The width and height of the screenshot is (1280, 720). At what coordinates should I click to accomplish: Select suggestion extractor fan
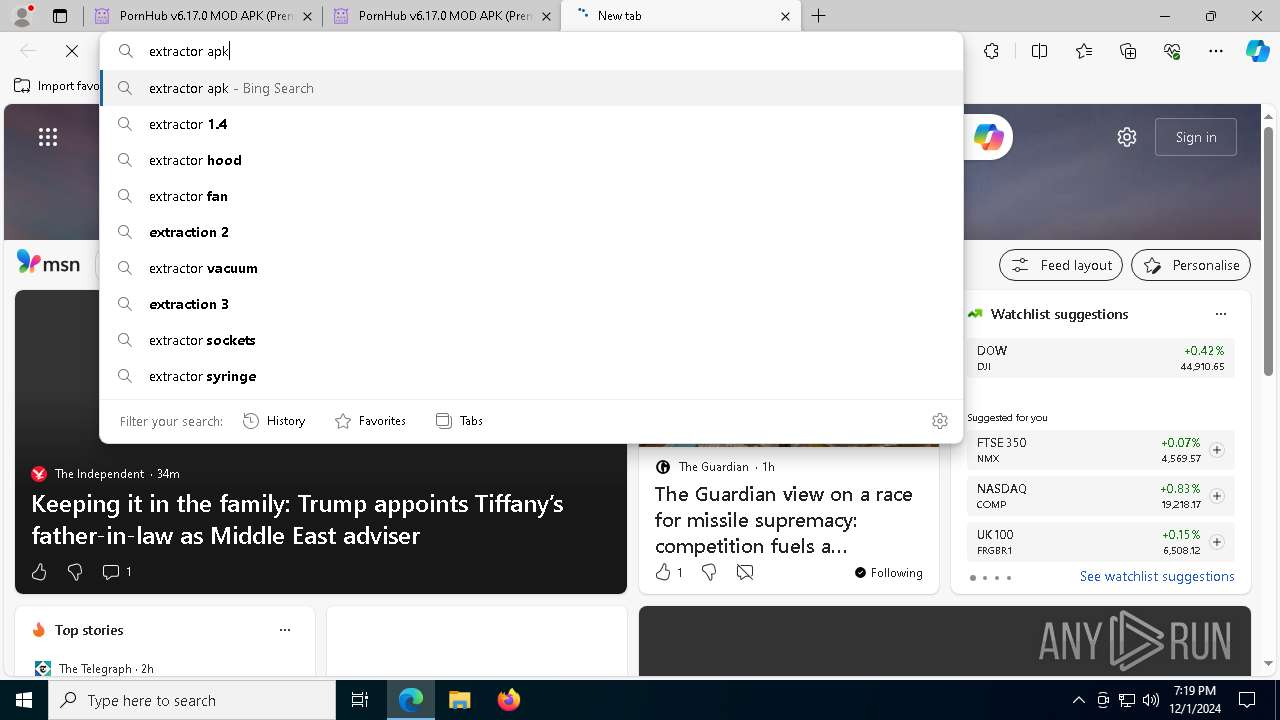(531, 196)
